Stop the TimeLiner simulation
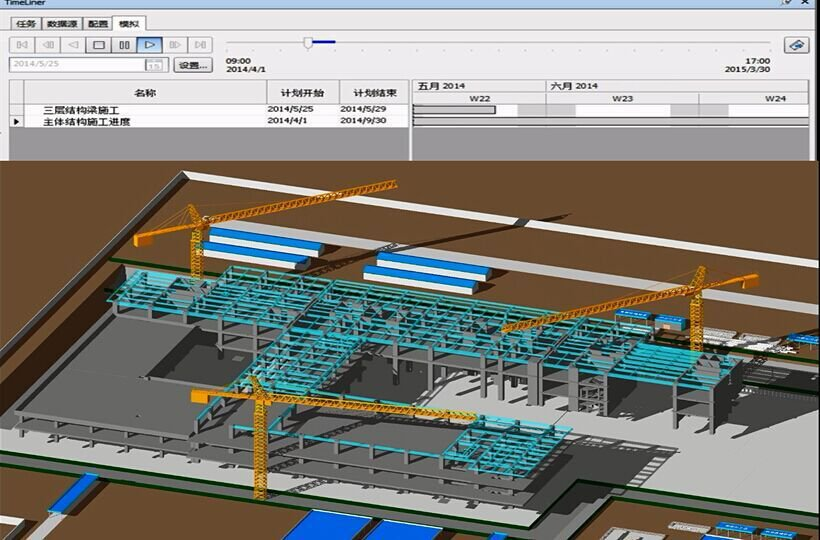This screenshot has height=540, width=820. pyautogui.click(x=98, y=45)
